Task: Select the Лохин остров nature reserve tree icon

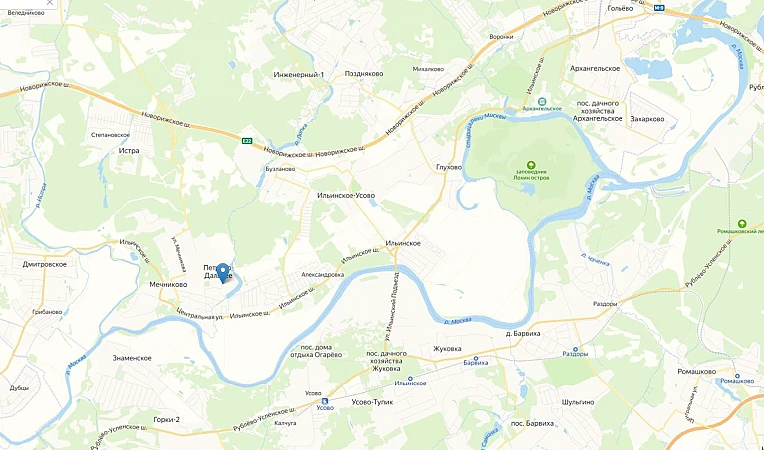Action: pos(531,165)
